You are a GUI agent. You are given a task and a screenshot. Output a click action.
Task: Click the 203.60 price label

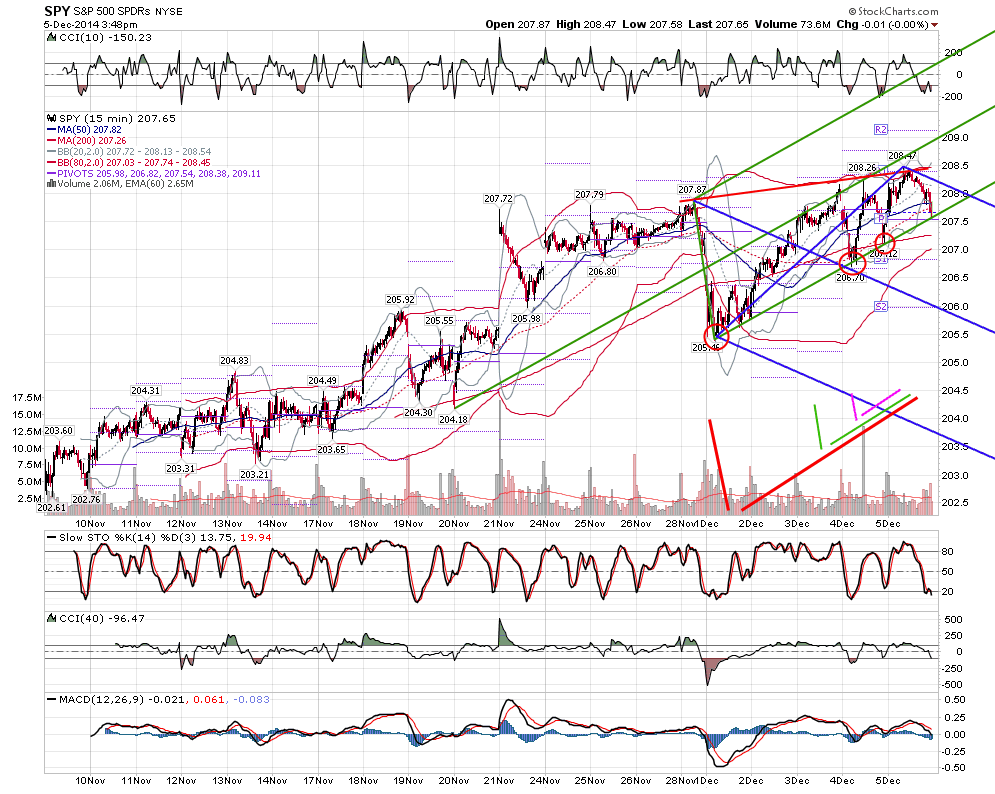click(58, 430)
